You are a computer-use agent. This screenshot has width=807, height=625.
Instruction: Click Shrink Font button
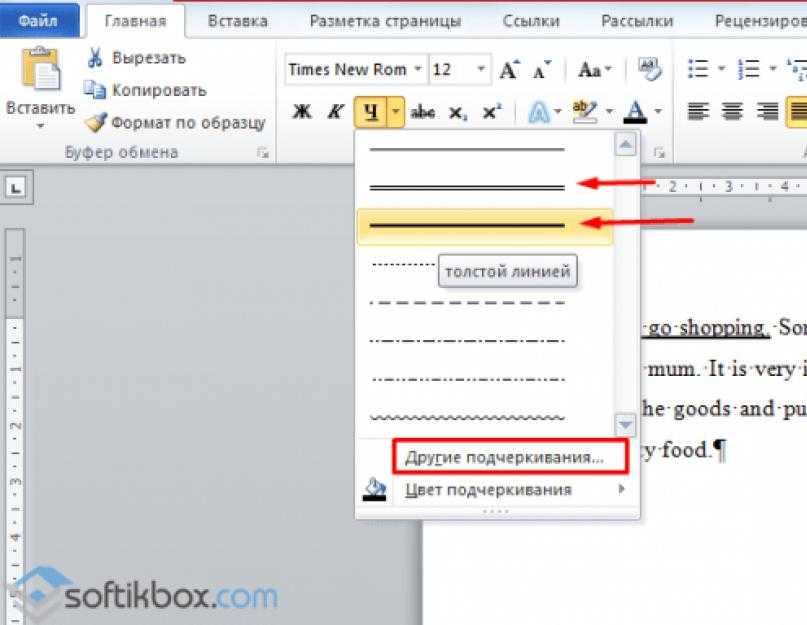click(541, 70)
